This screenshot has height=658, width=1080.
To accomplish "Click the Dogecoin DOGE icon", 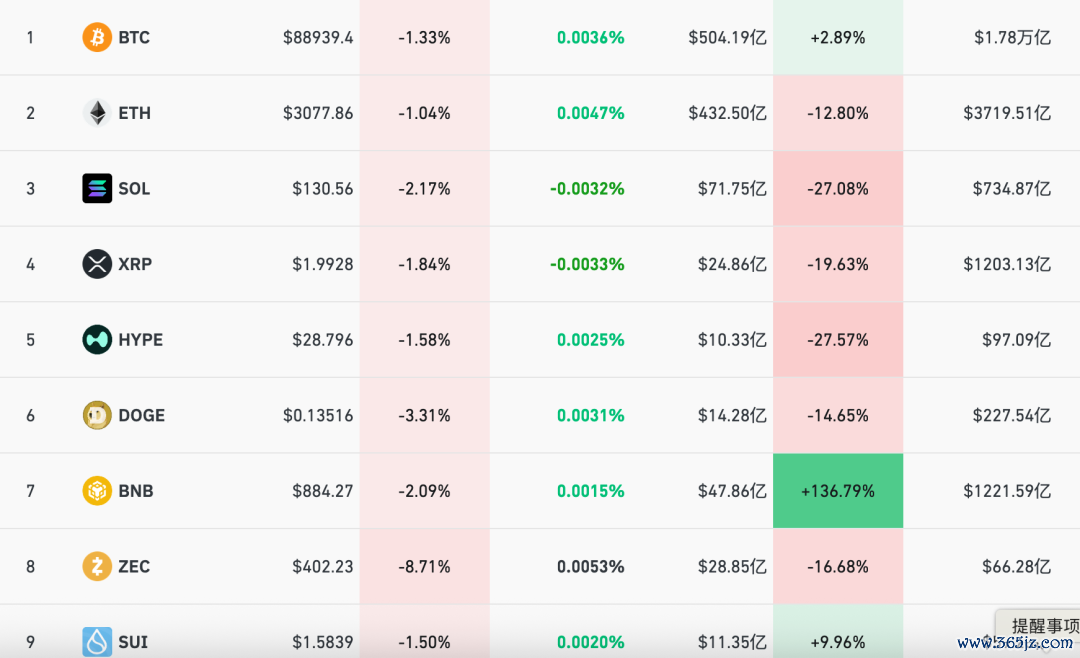I will pos(97,415).
